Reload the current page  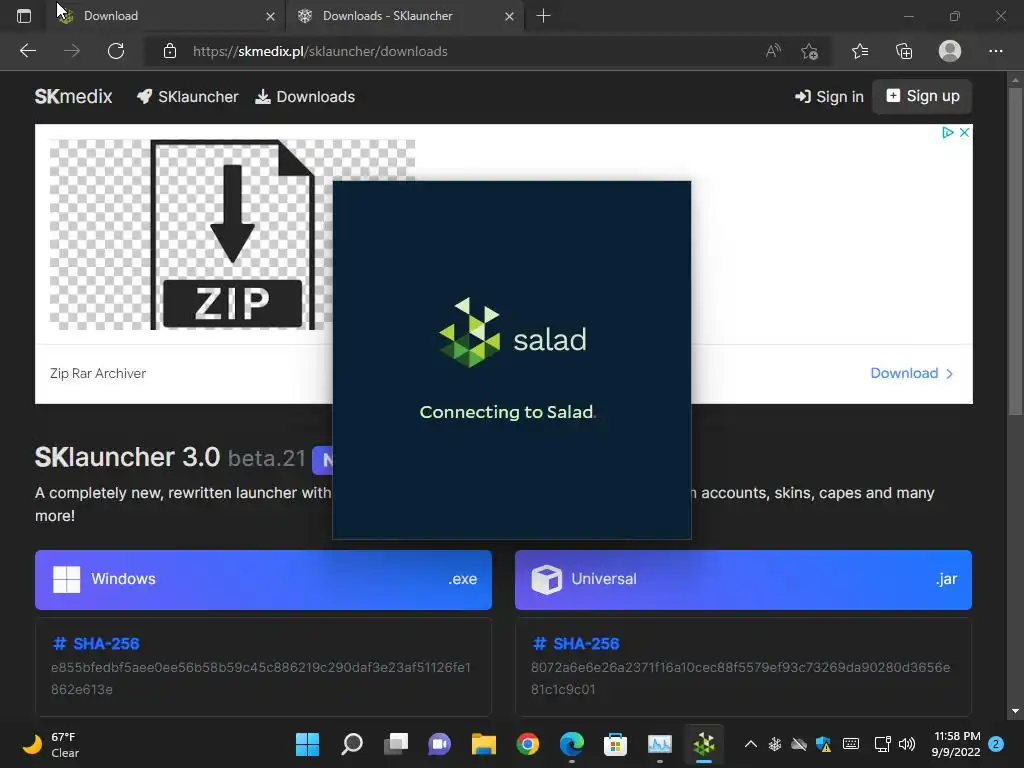(x=116, y=51)
